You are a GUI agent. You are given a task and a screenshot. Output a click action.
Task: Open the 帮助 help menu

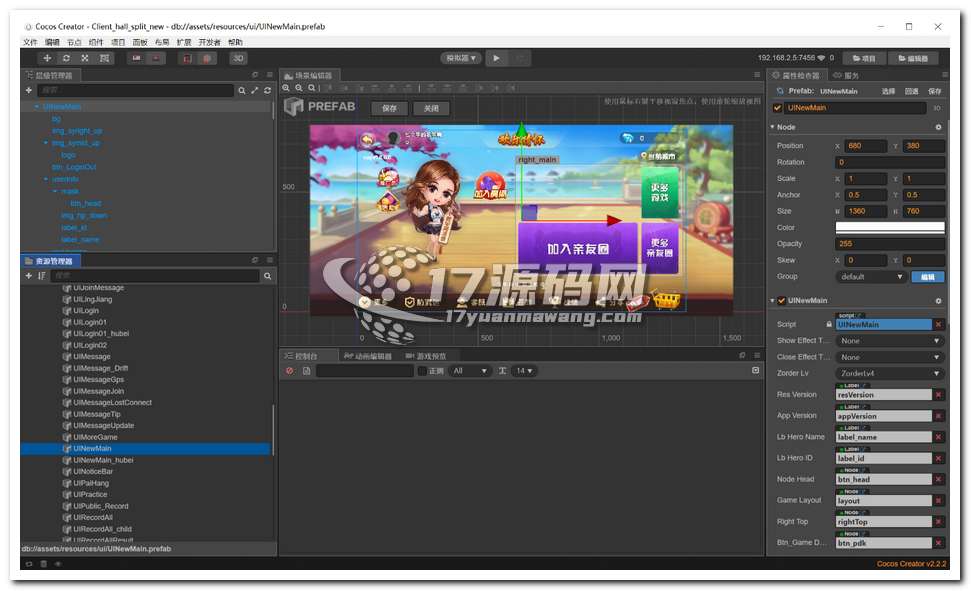(235, 42)
